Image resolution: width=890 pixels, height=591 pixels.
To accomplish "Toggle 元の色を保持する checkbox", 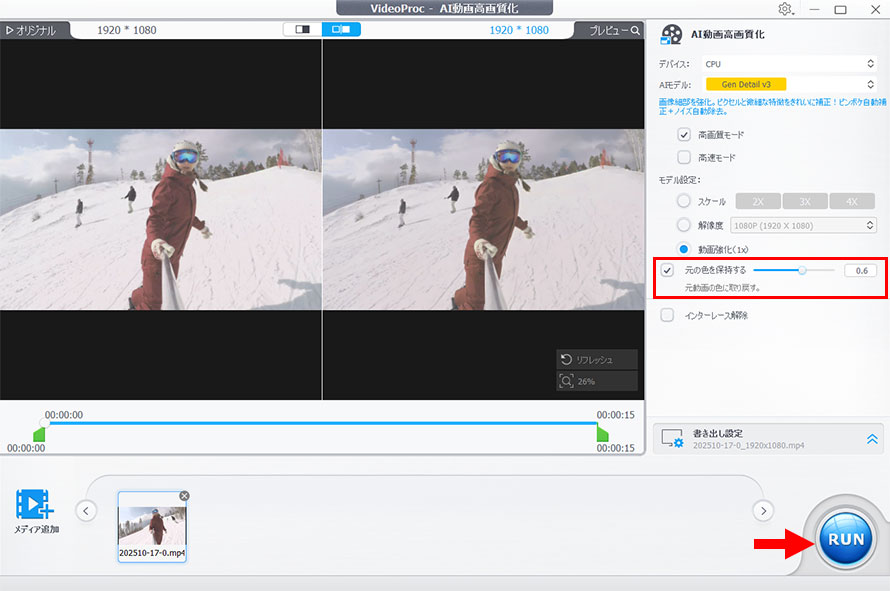I will click(667, 270).
